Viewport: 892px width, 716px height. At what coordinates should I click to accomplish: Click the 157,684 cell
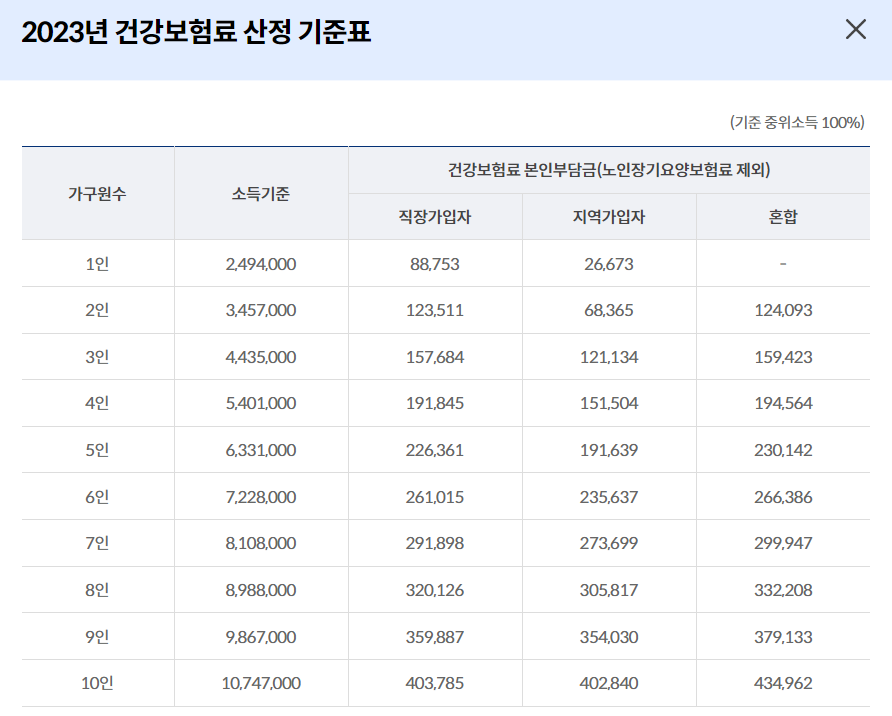[435, 357]
